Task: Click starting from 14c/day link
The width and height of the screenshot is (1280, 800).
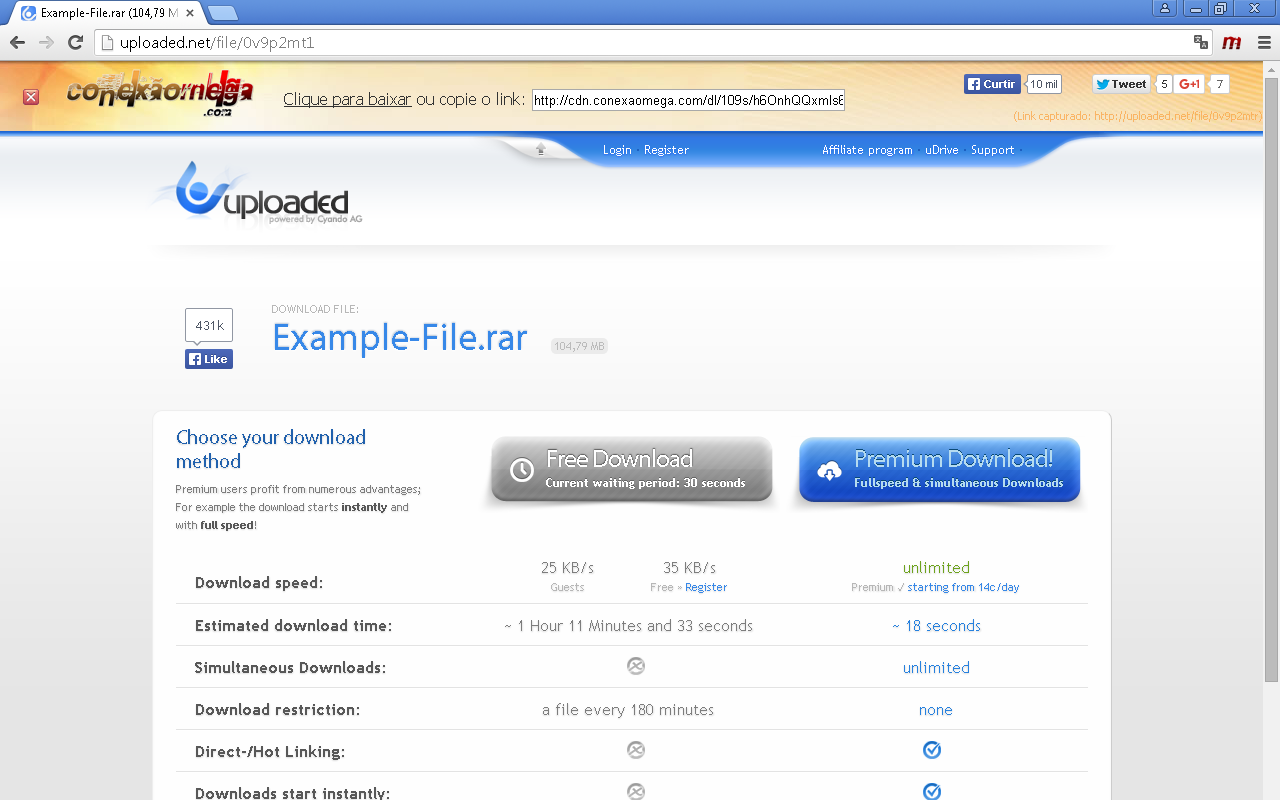Action: click(x=963, y=587)
